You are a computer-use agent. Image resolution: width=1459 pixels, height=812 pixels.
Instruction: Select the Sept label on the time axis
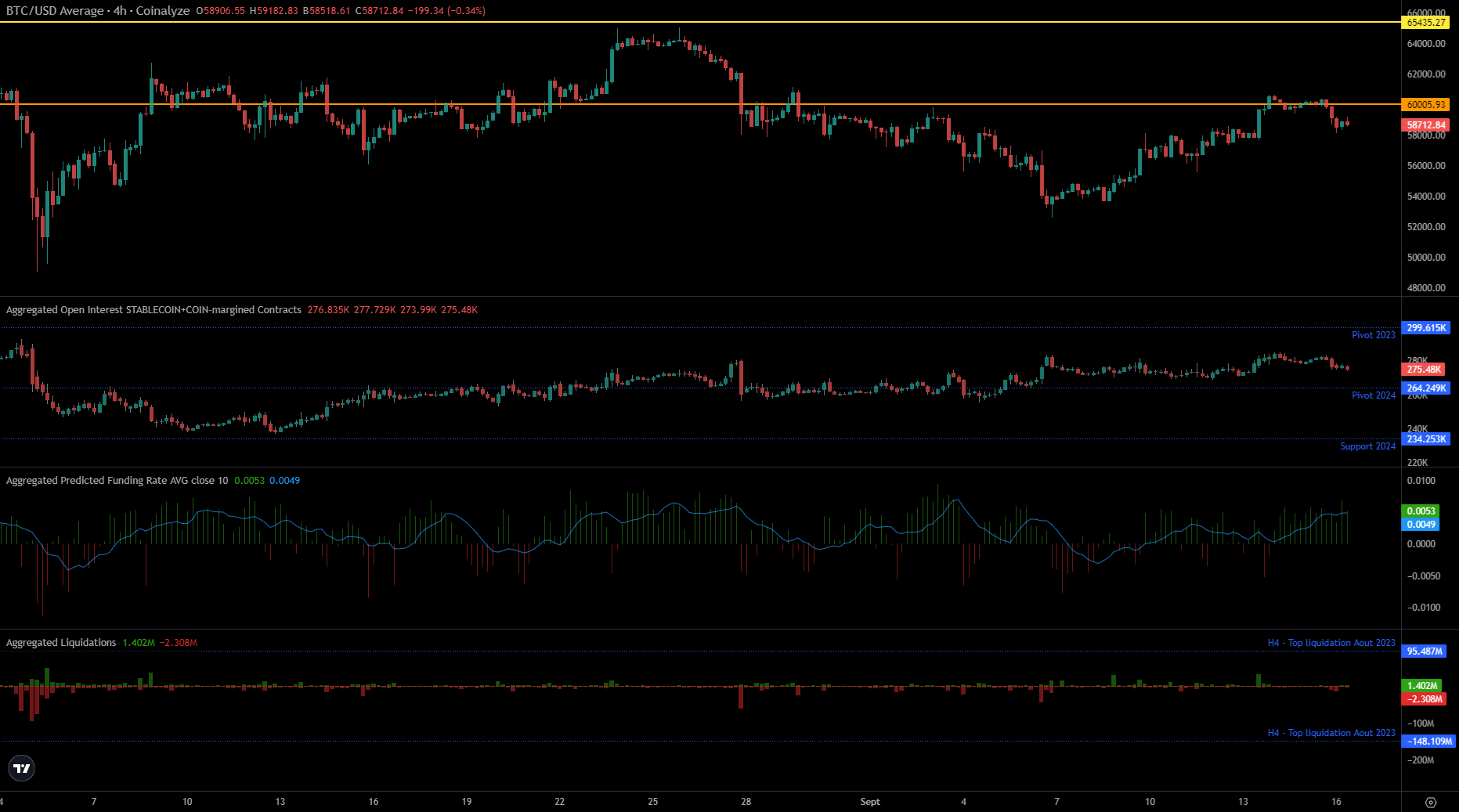pos(869,803)
